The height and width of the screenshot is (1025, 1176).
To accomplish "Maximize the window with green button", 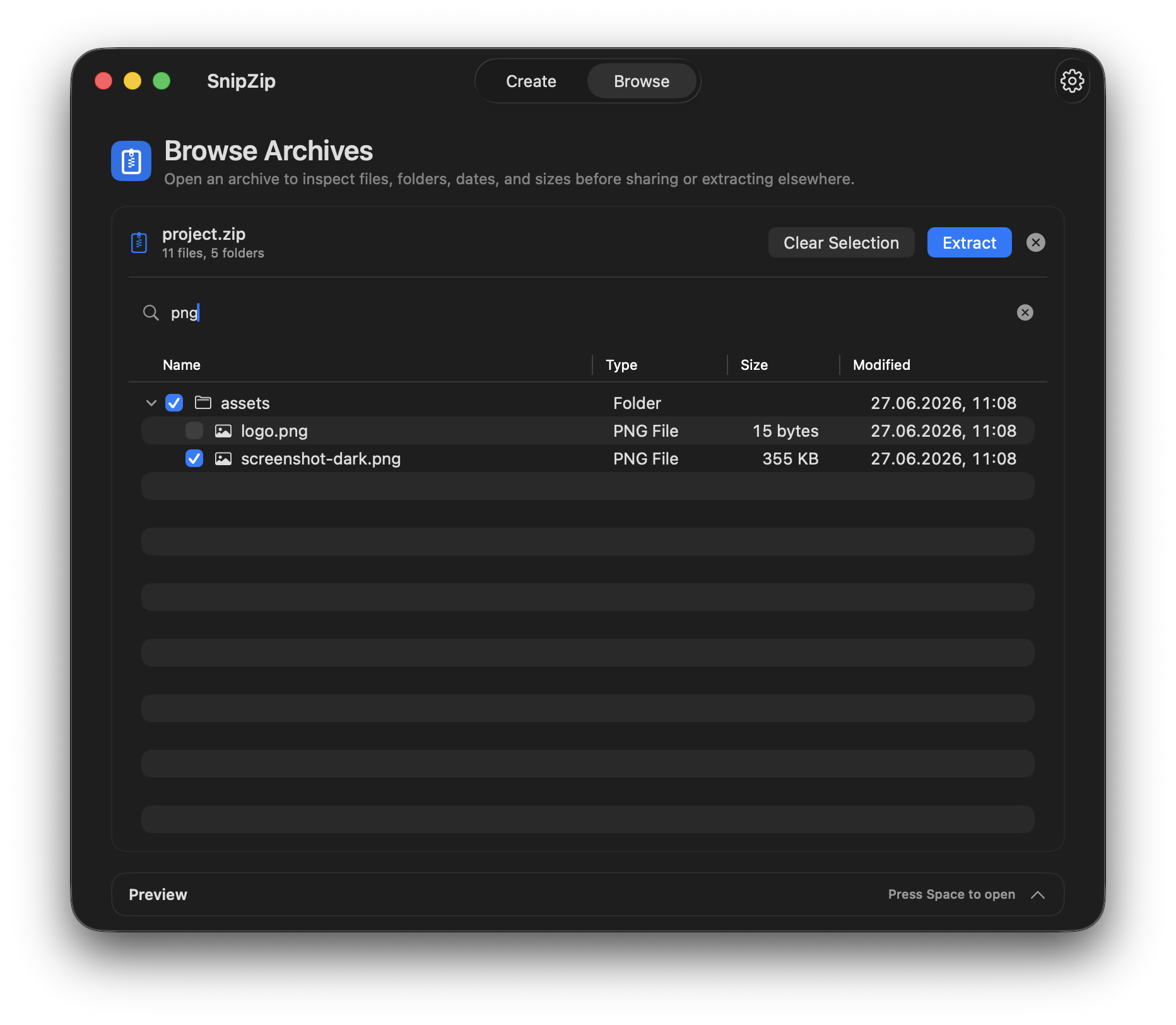I will (162, 81).
